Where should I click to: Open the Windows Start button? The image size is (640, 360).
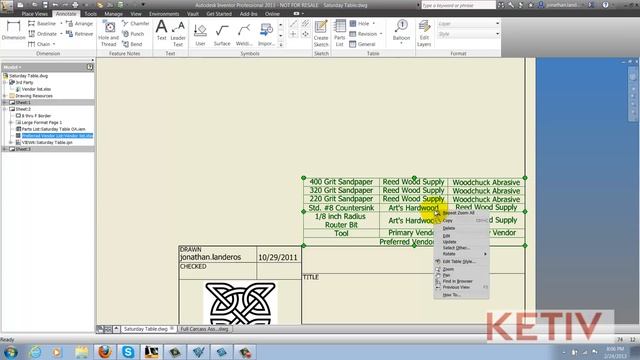(11, 352)
